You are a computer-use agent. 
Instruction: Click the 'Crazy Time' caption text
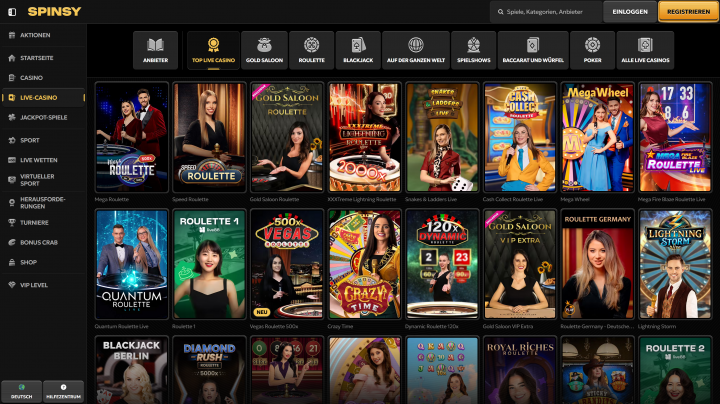click(340, 326)
